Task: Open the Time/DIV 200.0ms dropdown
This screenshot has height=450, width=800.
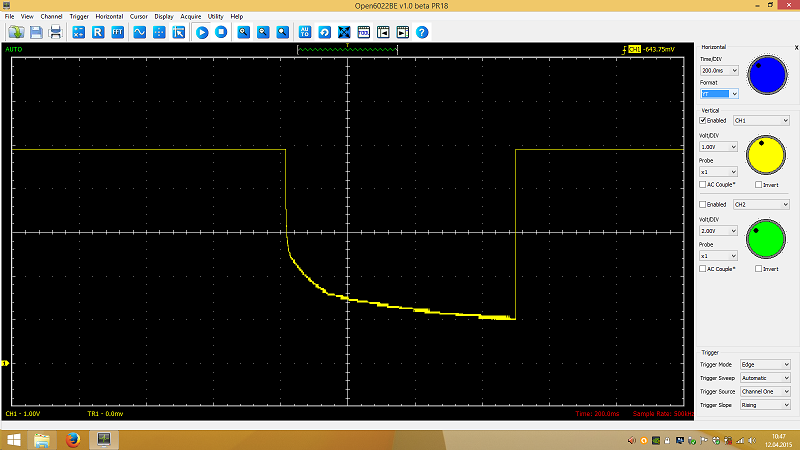Action: click(x=719, y=70)
